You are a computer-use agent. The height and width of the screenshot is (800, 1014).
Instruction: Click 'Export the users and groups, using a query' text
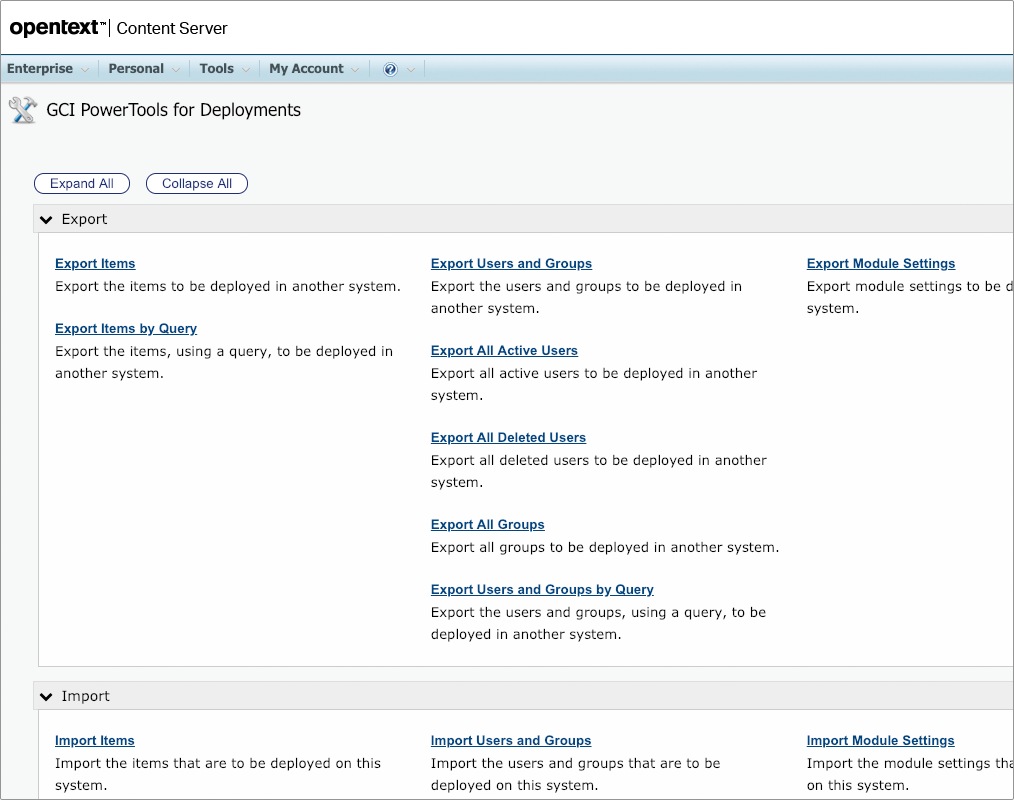coord(598,623)
